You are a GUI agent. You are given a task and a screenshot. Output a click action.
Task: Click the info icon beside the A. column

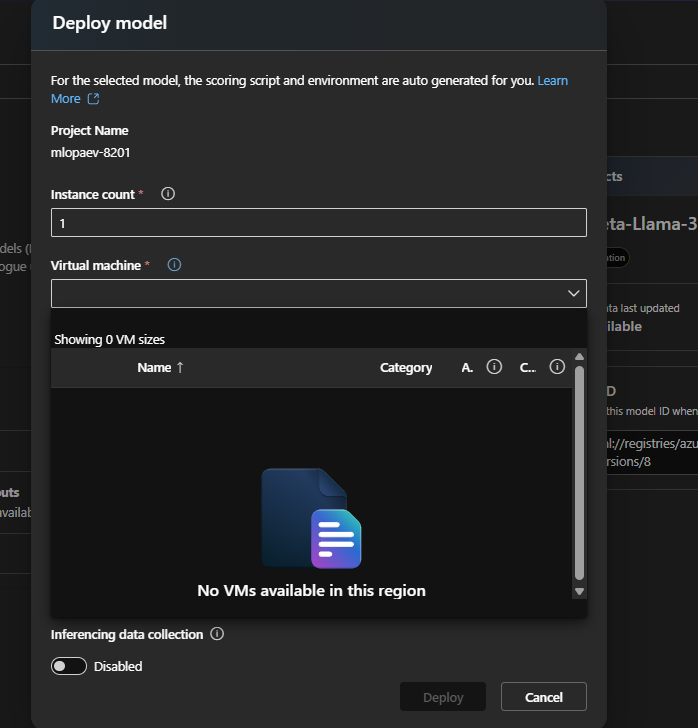tap(494, 367)
